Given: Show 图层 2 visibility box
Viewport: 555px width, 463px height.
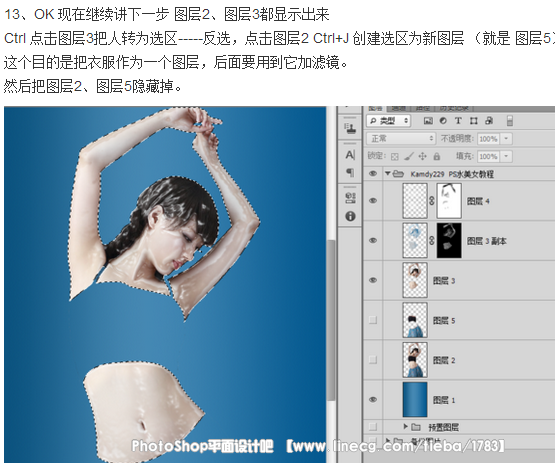Looking at the screenshot, I should tap(373, 360).
